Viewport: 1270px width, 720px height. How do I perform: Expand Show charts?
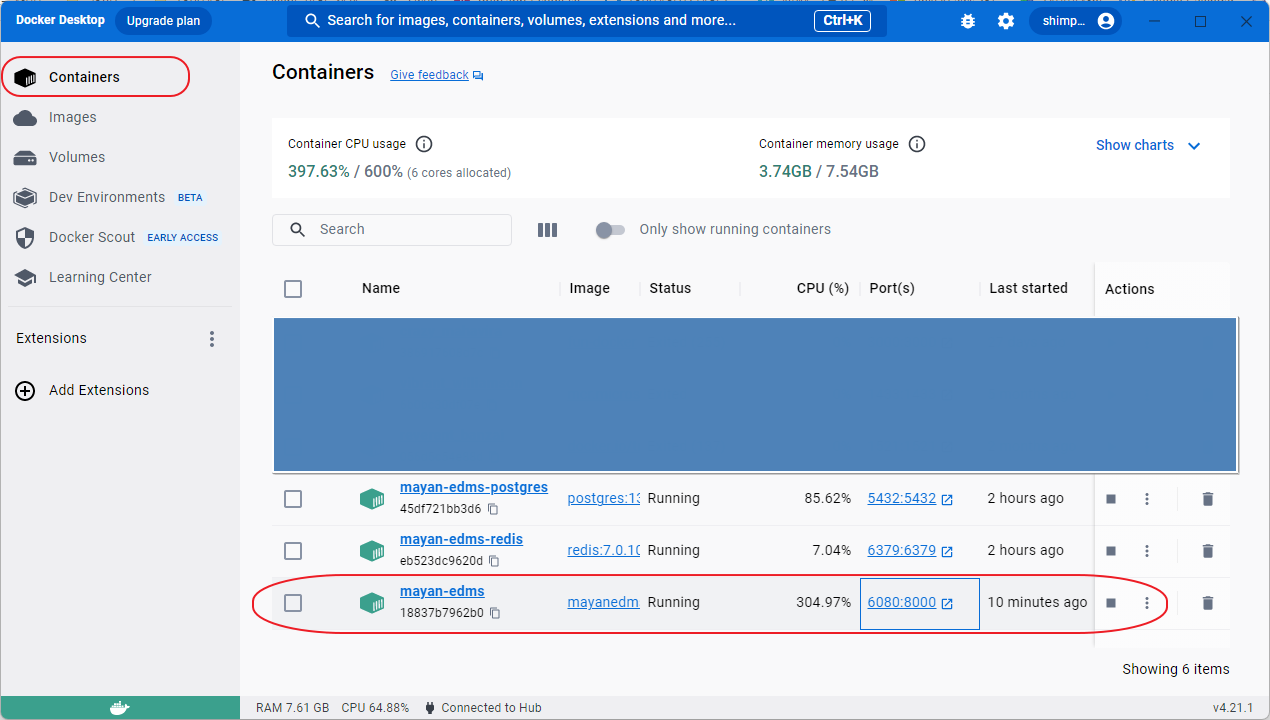pos(1148,145)
